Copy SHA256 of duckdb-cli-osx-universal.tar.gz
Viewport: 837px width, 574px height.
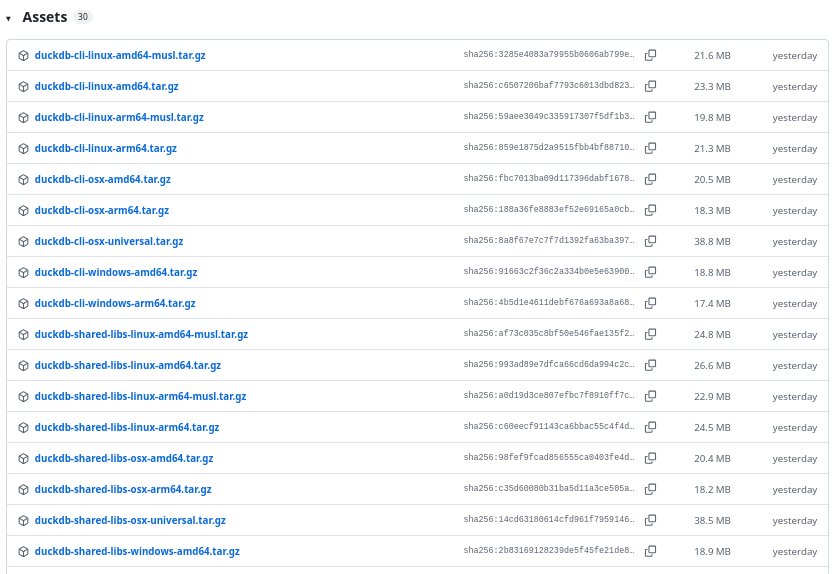pos(650,241)
